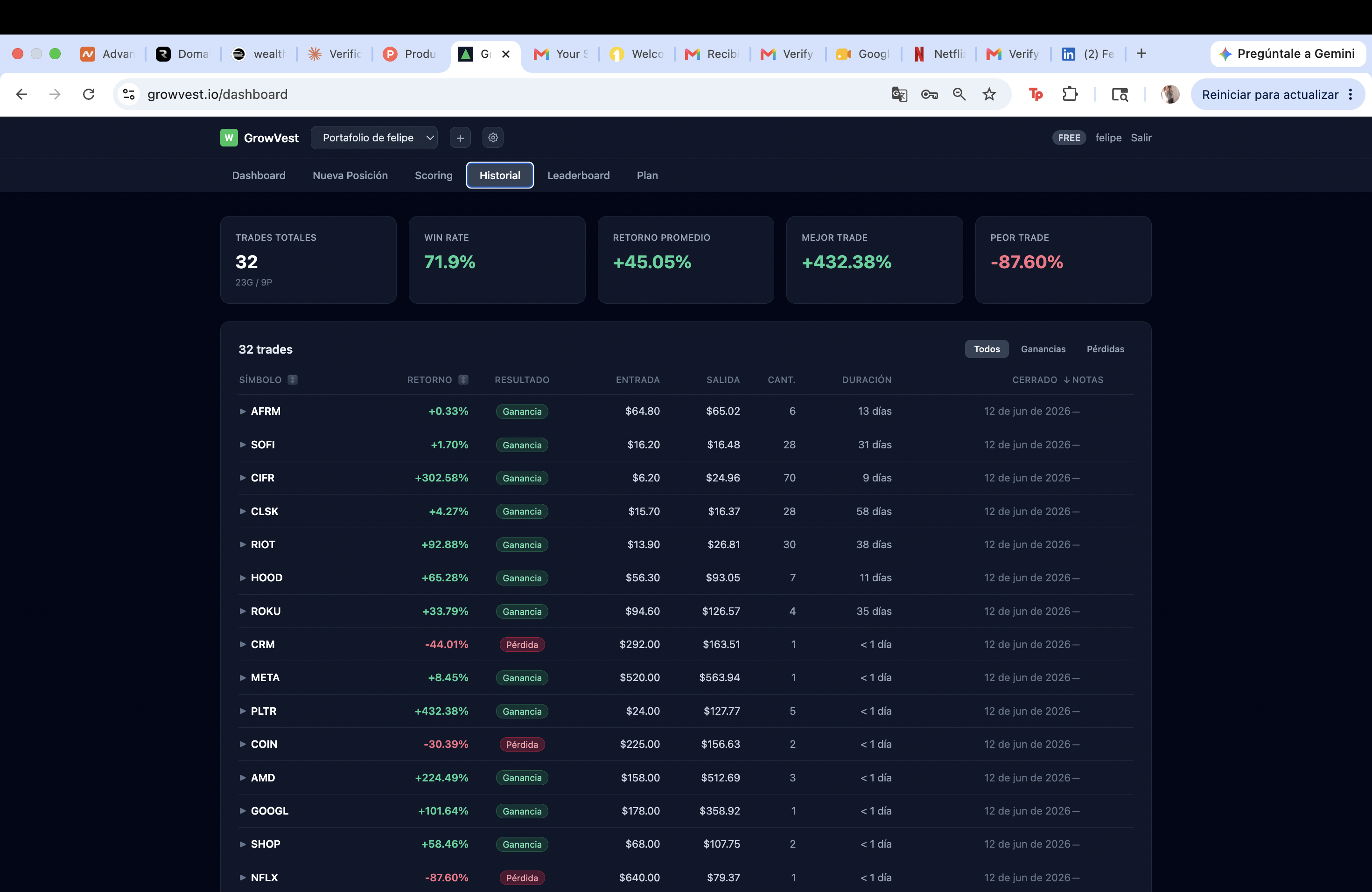Image resolution: width=1372 pixels, height=892 pixels.
Task: Click the tab search icon in toolbar
Action: 1120,95
